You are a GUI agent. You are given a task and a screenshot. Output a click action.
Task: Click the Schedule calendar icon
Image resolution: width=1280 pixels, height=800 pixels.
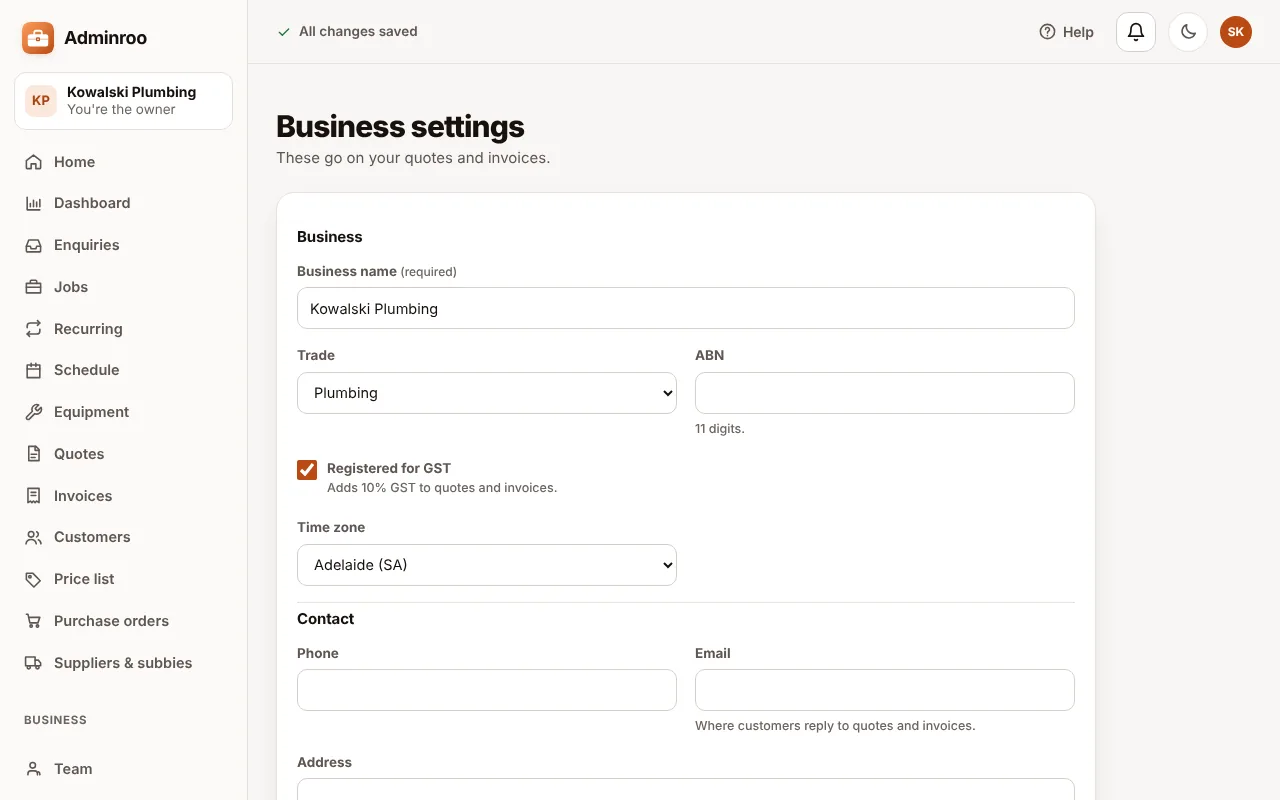[x=34, y=370]
